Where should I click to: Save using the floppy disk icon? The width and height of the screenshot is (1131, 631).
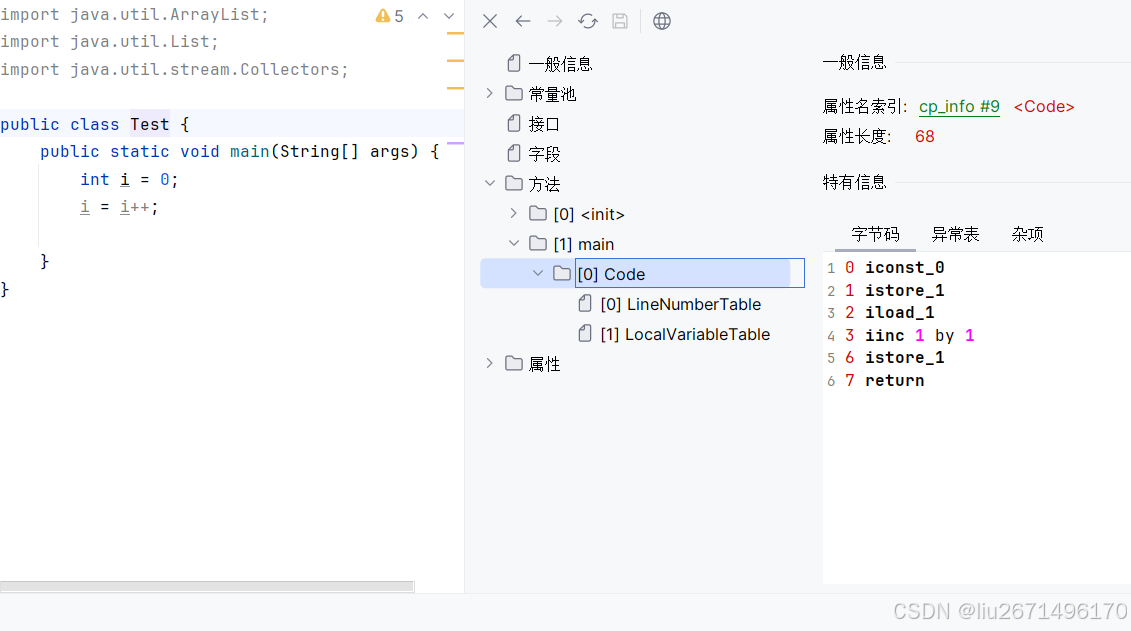[x=620, y=21]
